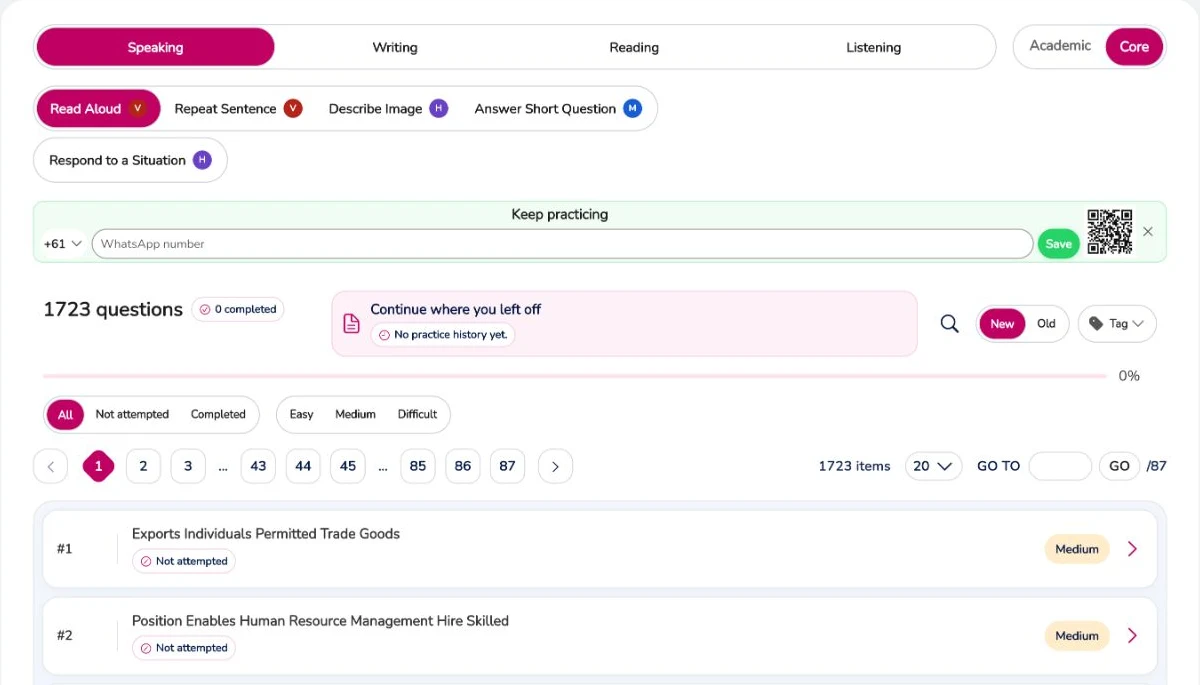This screenshot has height=685, width=1200.
Task: Filter by Completed questions
Action: point(218,414)
